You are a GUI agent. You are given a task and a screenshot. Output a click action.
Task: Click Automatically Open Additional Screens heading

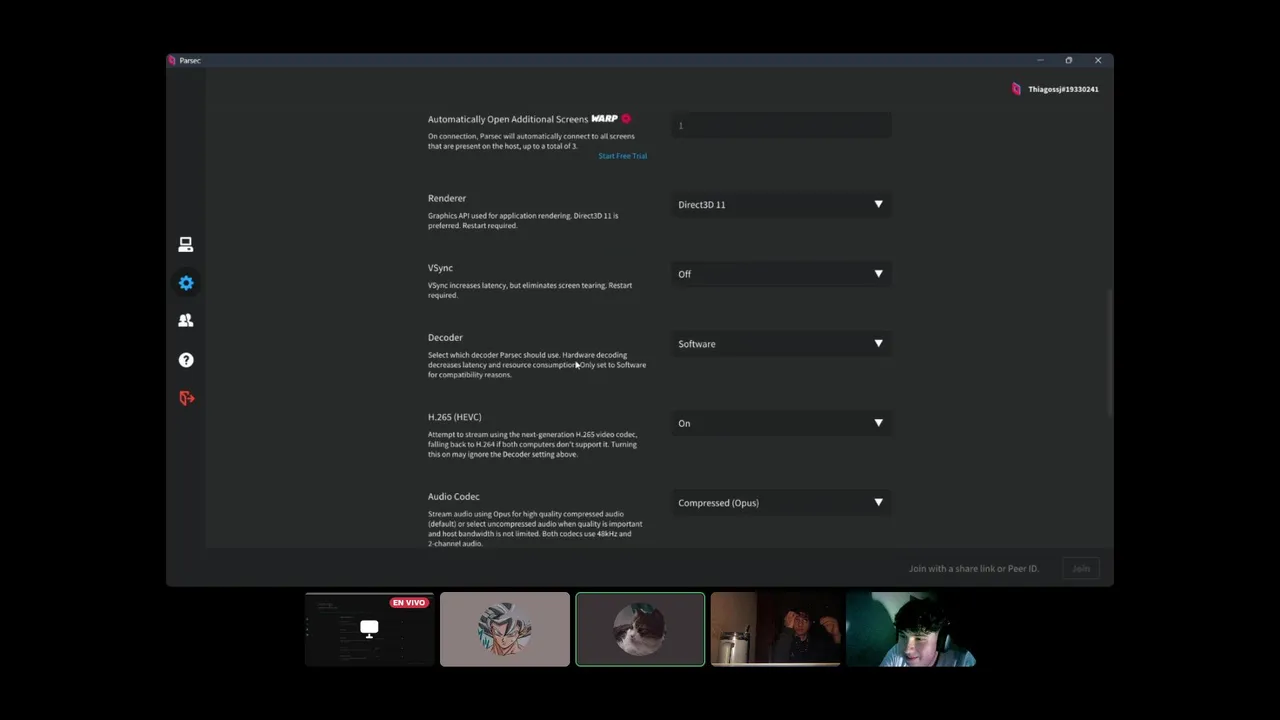click(x=508, y=119)
